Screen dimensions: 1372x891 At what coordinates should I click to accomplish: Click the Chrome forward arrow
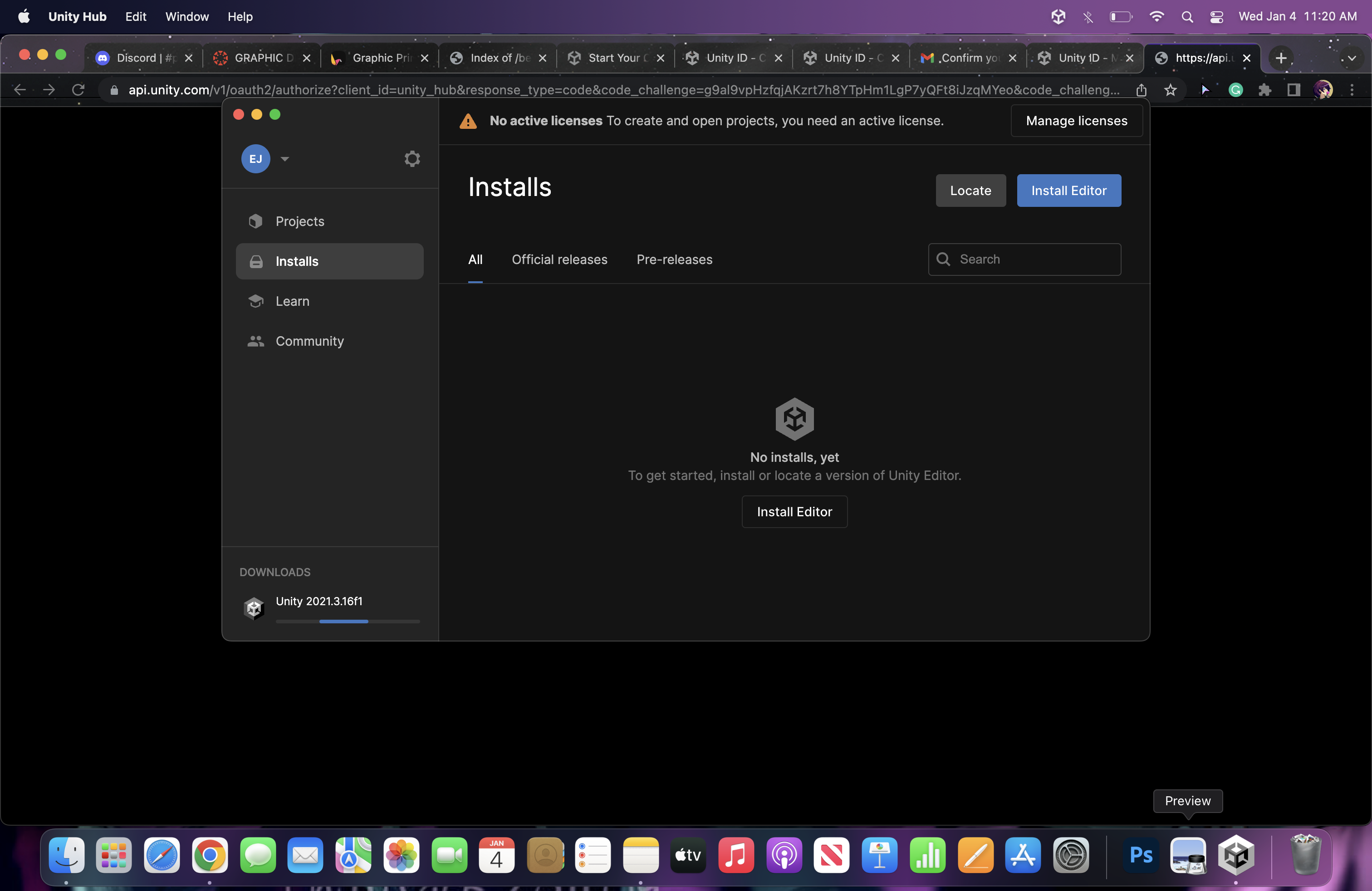[49, 89]
